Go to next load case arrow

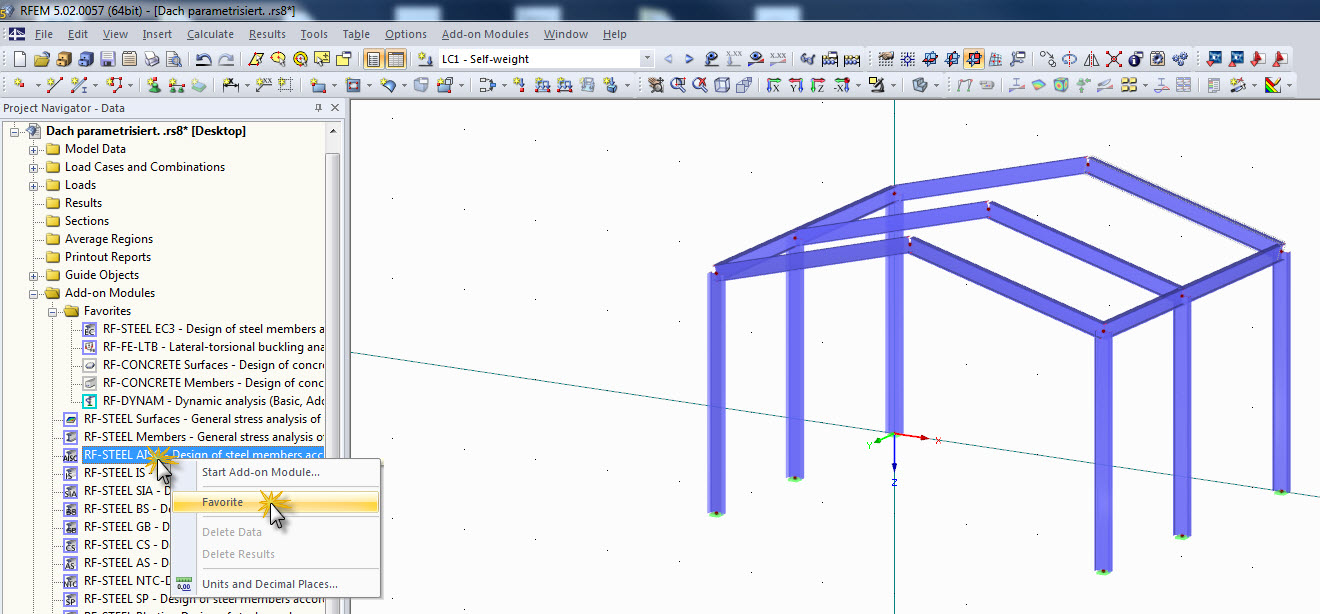(689, 59)
